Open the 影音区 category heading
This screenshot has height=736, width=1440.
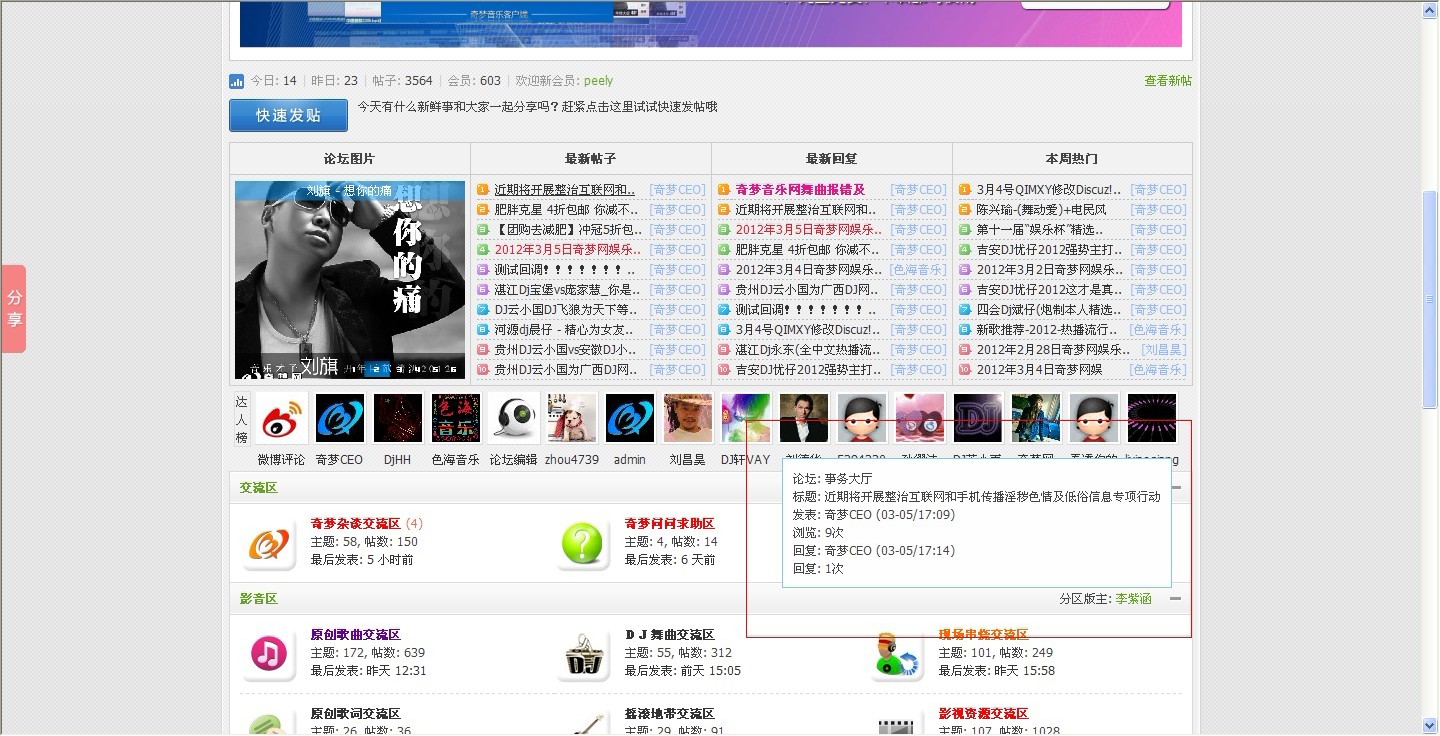[259, 599]
